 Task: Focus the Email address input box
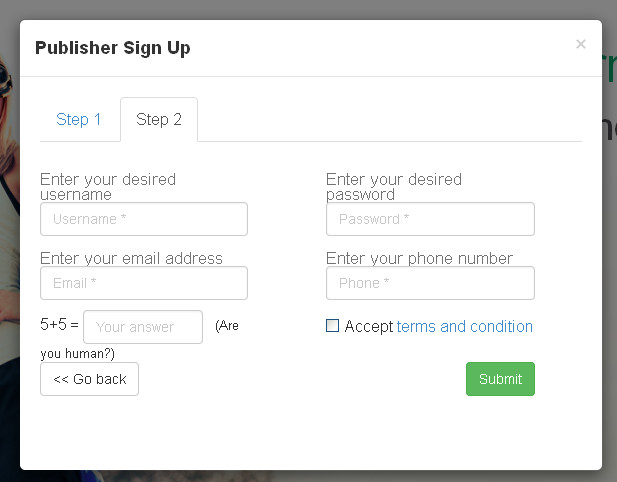(144, 283)
